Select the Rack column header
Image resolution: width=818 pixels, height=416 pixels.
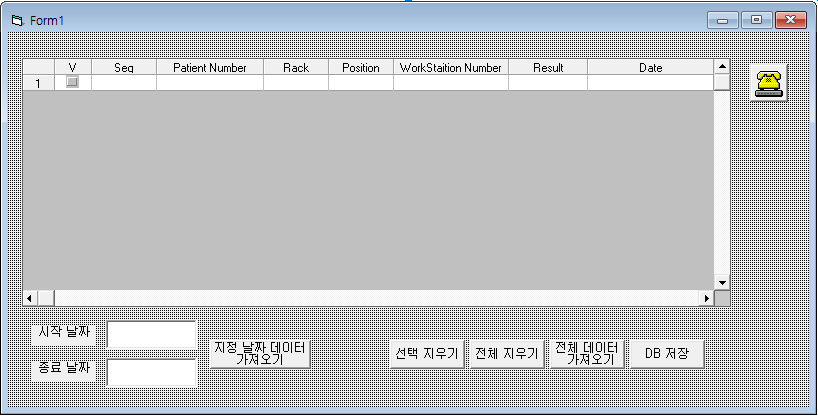pyautogui.click(x=296, y=67)
